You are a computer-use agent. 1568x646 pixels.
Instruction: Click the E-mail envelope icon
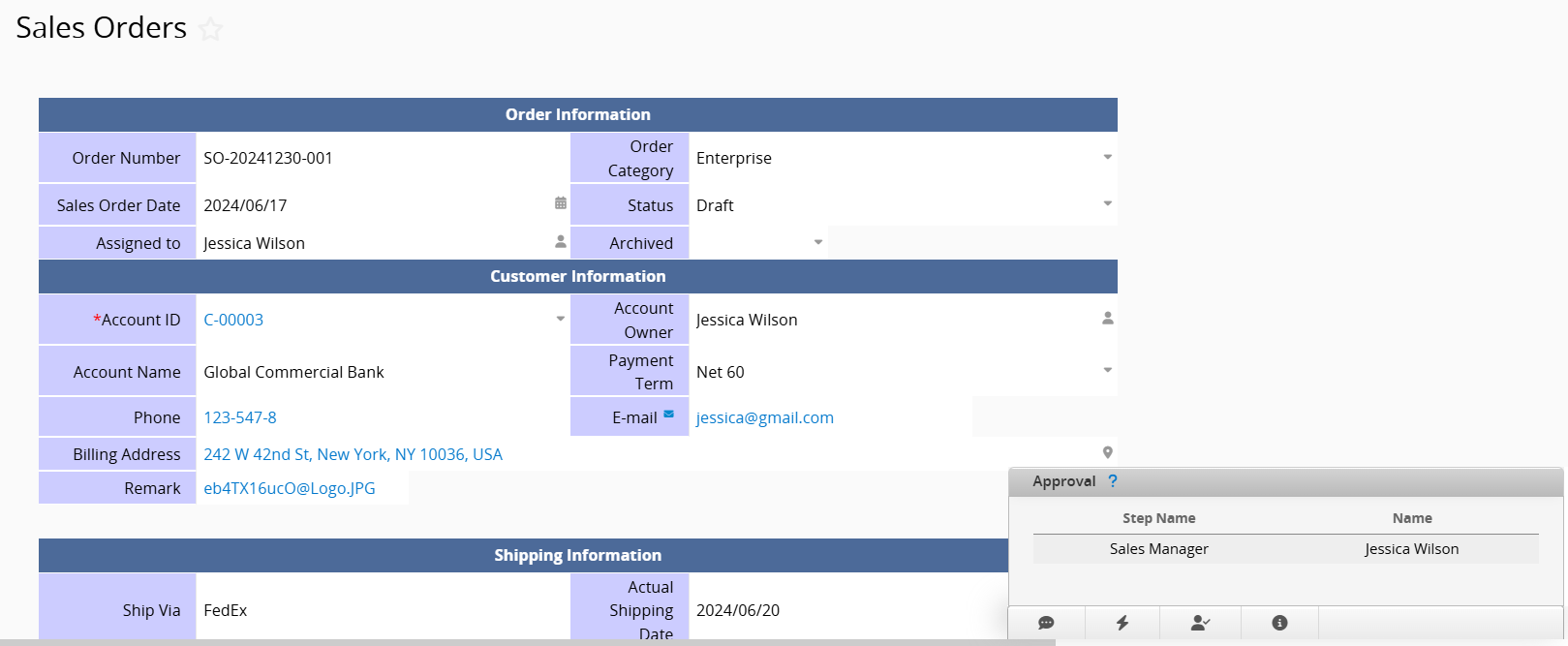point(668,415)
